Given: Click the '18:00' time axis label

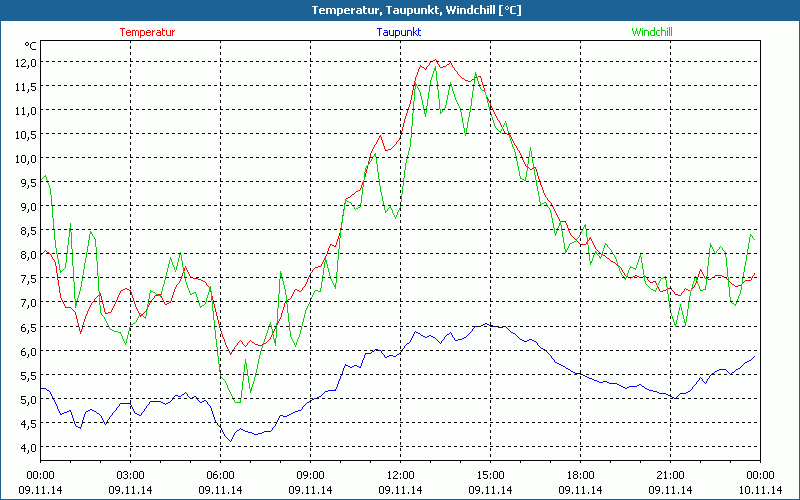Looking at the screenshot, I should pos(581,476).
